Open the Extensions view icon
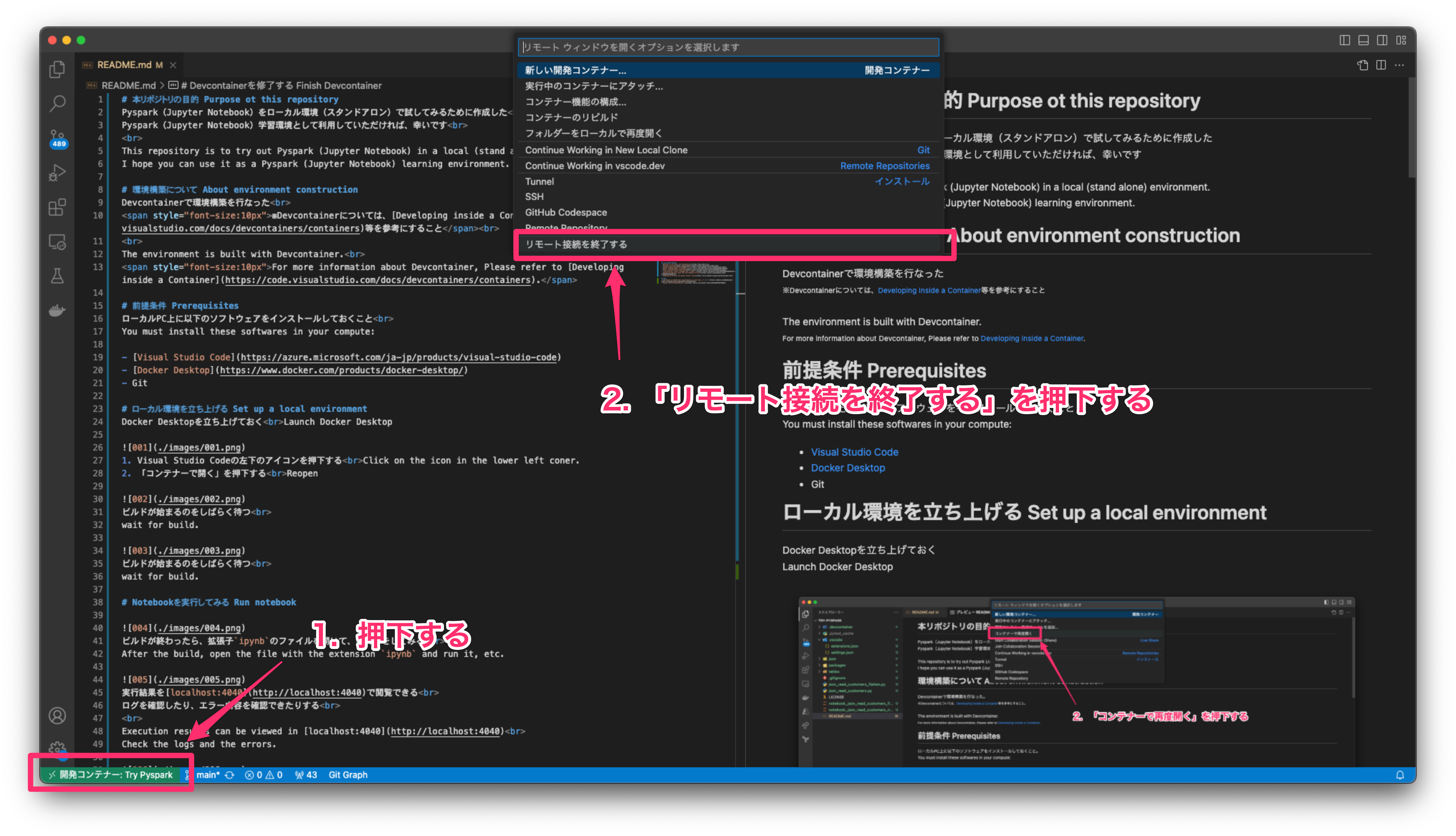The image size is (1456, 836). [57, 207]
